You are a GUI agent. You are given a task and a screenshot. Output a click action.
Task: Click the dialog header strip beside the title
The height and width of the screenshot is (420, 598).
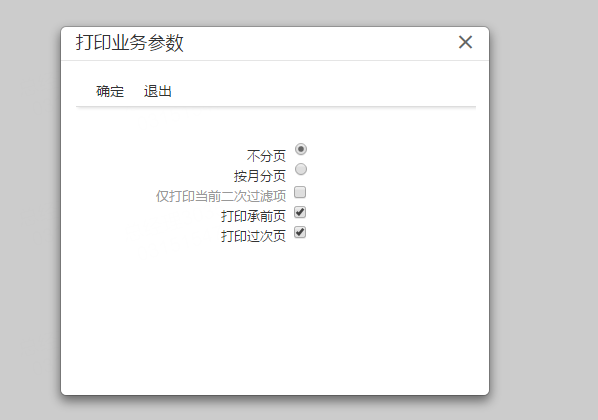tap(320, 43)
